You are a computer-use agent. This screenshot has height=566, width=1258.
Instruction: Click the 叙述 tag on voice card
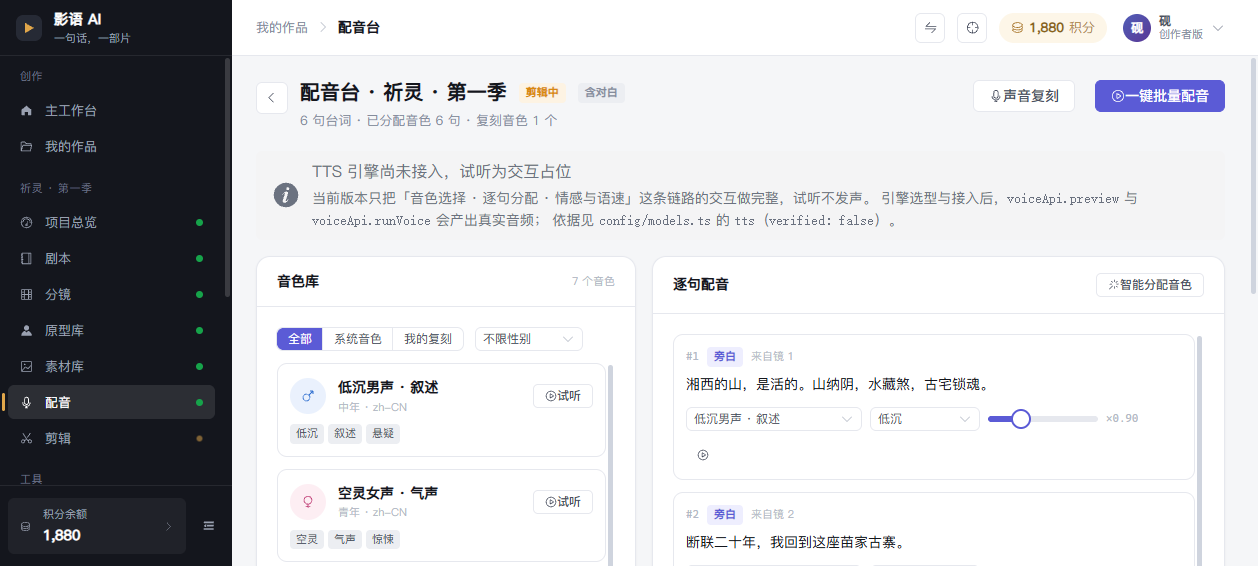(x=345, y=433)
